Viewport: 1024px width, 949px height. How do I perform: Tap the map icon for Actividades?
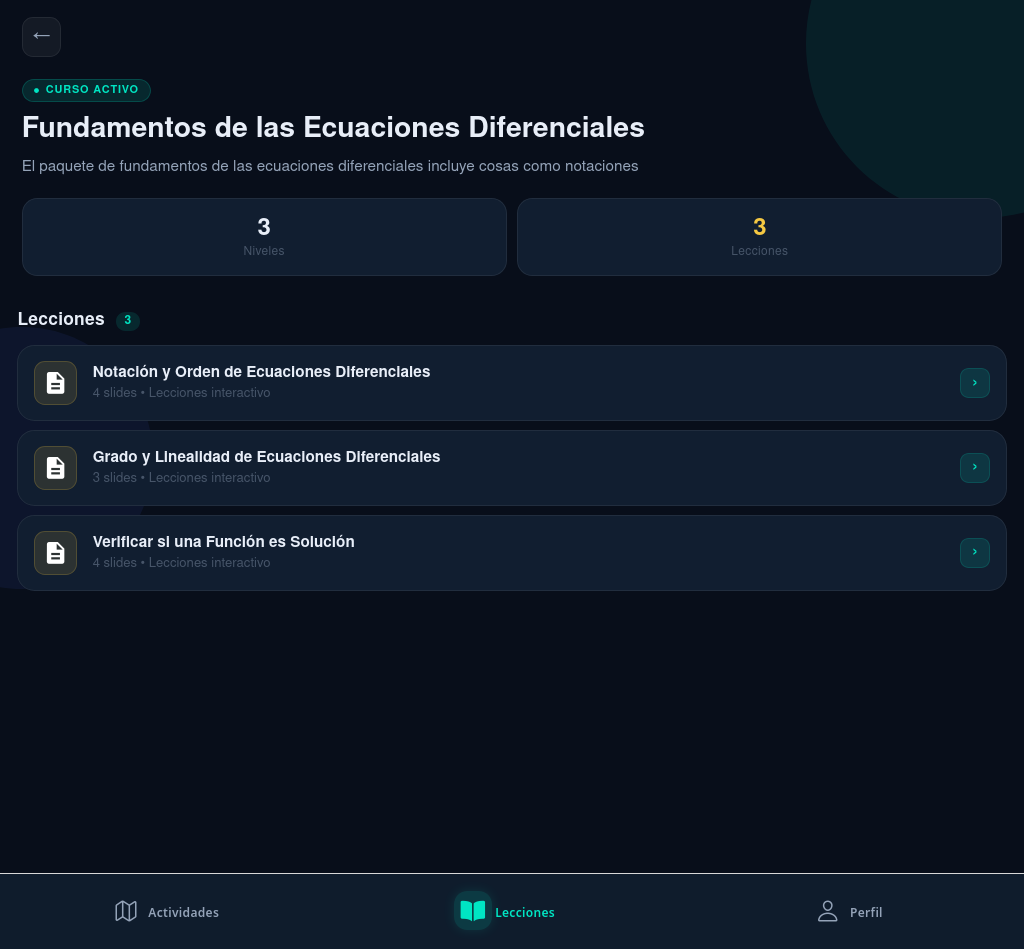pyautogui.click(x=126, y=911)
